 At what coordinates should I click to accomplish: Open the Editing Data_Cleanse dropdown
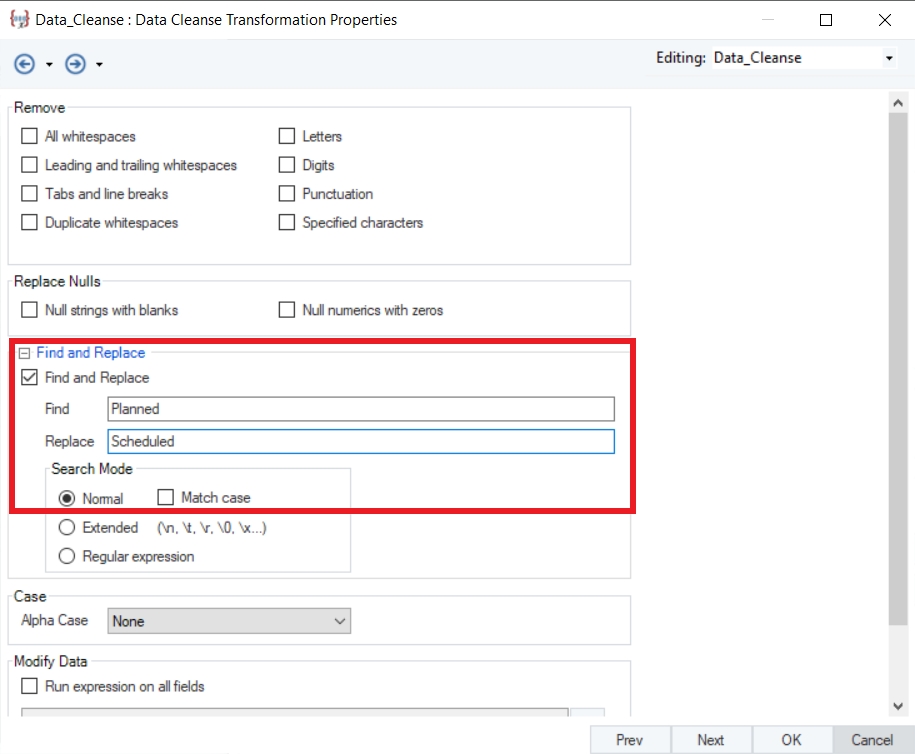[889, 58]
